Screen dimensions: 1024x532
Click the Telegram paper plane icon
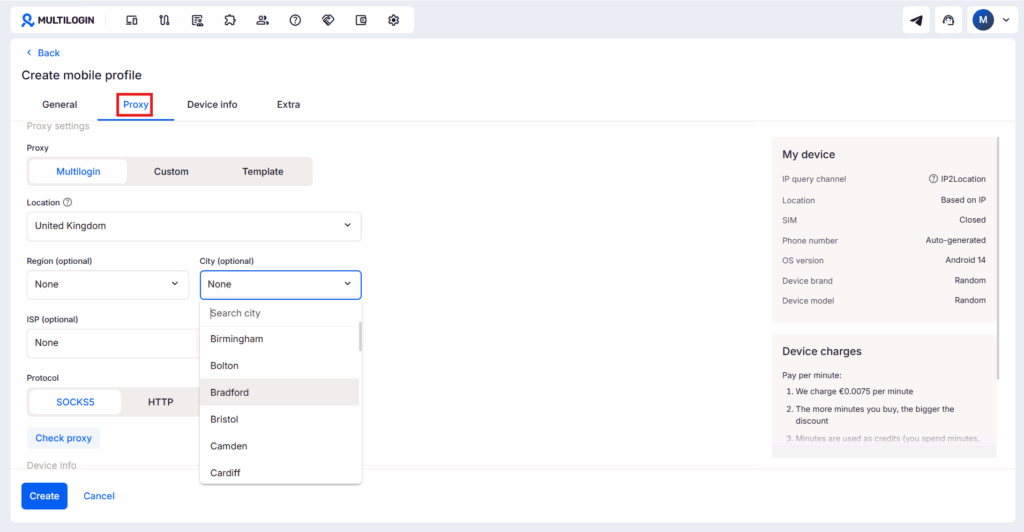click(x=916, y=20)
